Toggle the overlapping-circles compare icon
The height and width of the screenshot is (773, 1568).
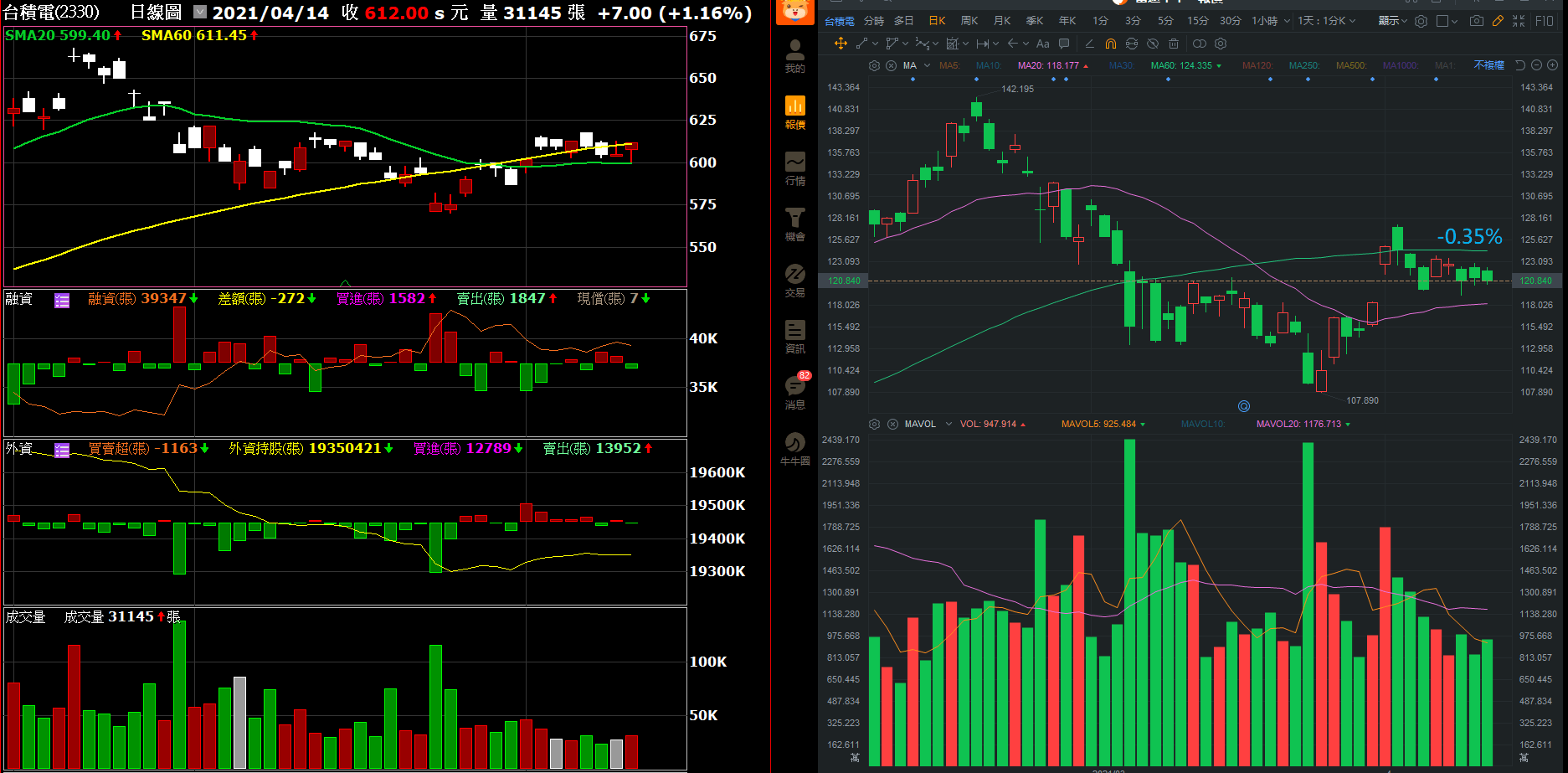click(x=1200, y=44)
